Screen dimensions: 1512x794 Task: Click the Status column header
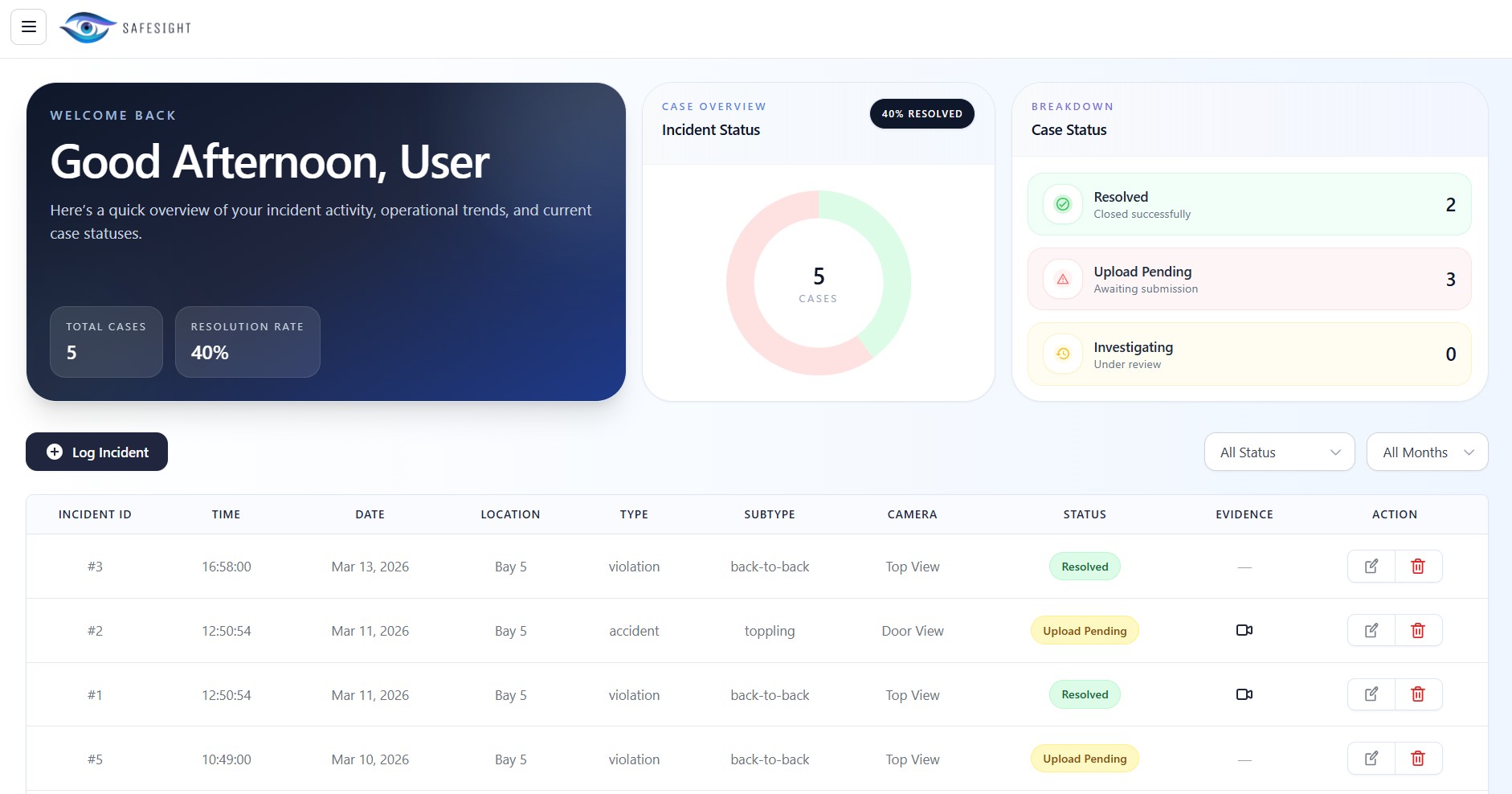[1085, 514]
